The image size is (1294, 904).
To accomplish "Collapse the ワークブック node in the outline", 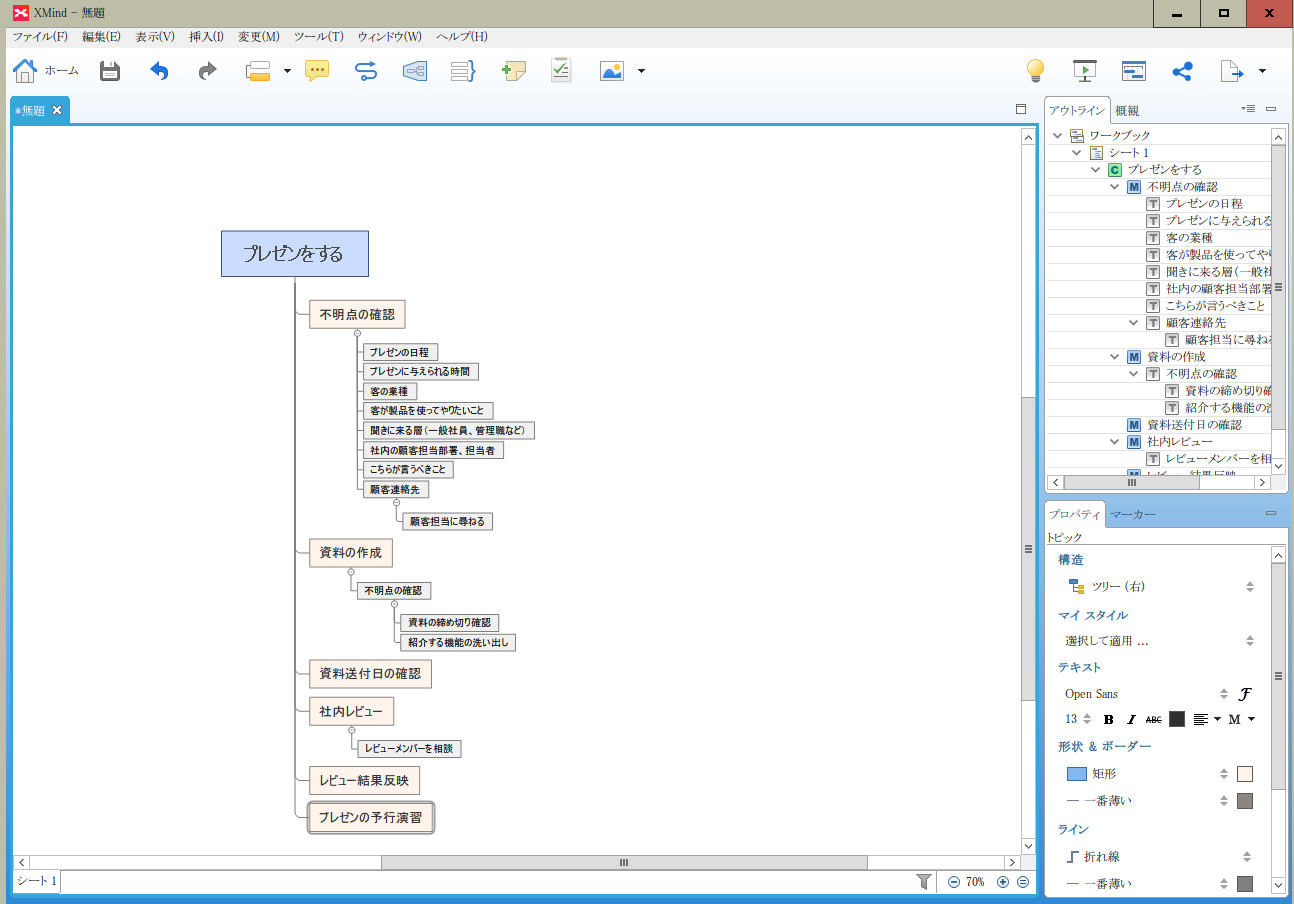I will (1057, 136).
